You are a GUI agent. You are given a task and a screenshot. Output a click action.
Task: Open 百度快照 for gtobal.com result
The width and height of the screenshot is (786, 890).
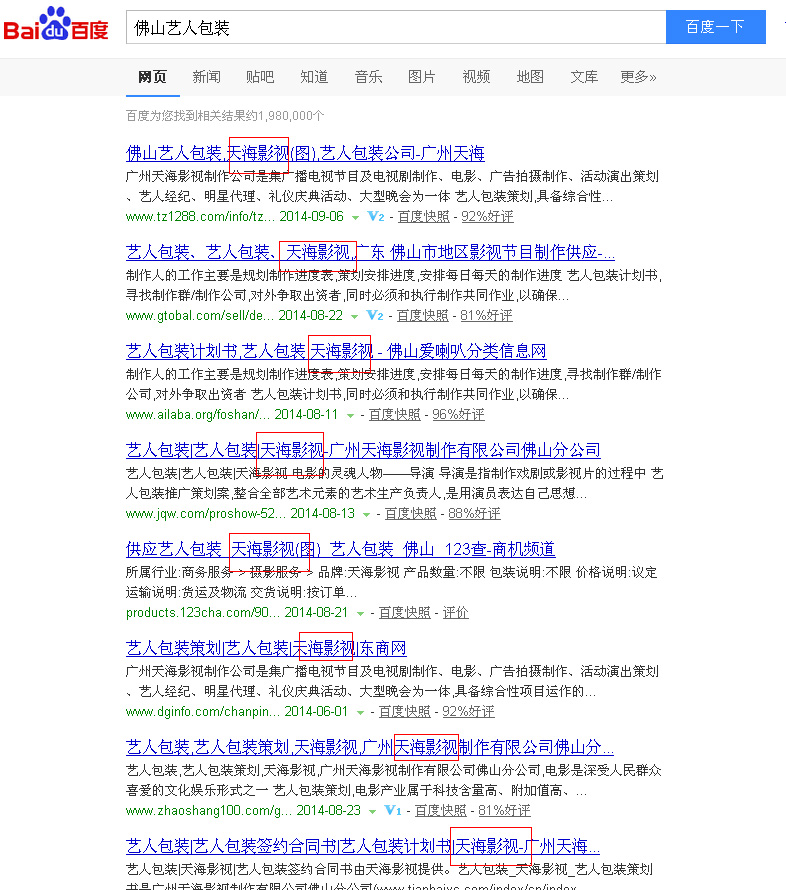(x=422, y=315)
